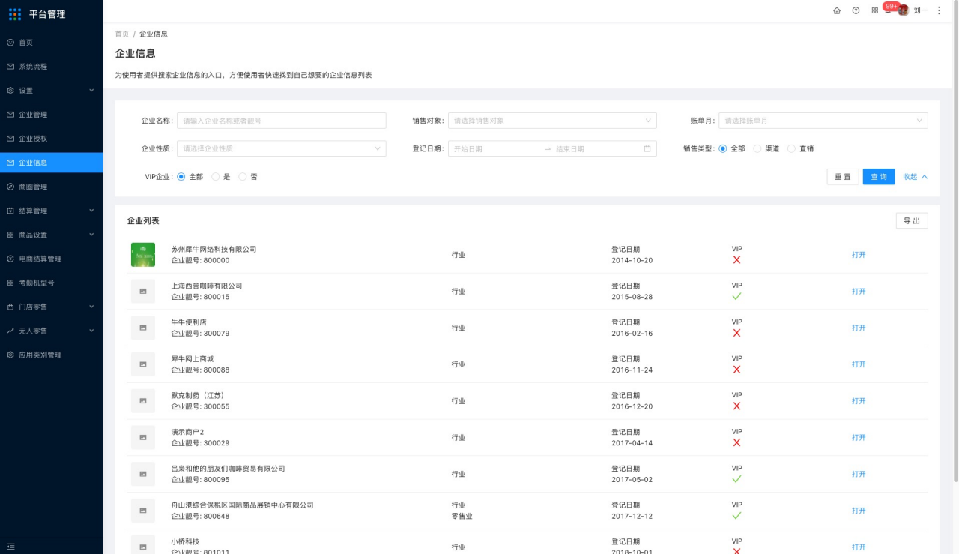Open the 企业性质 dropdown

pyautogui.click(x=281, y=149)
